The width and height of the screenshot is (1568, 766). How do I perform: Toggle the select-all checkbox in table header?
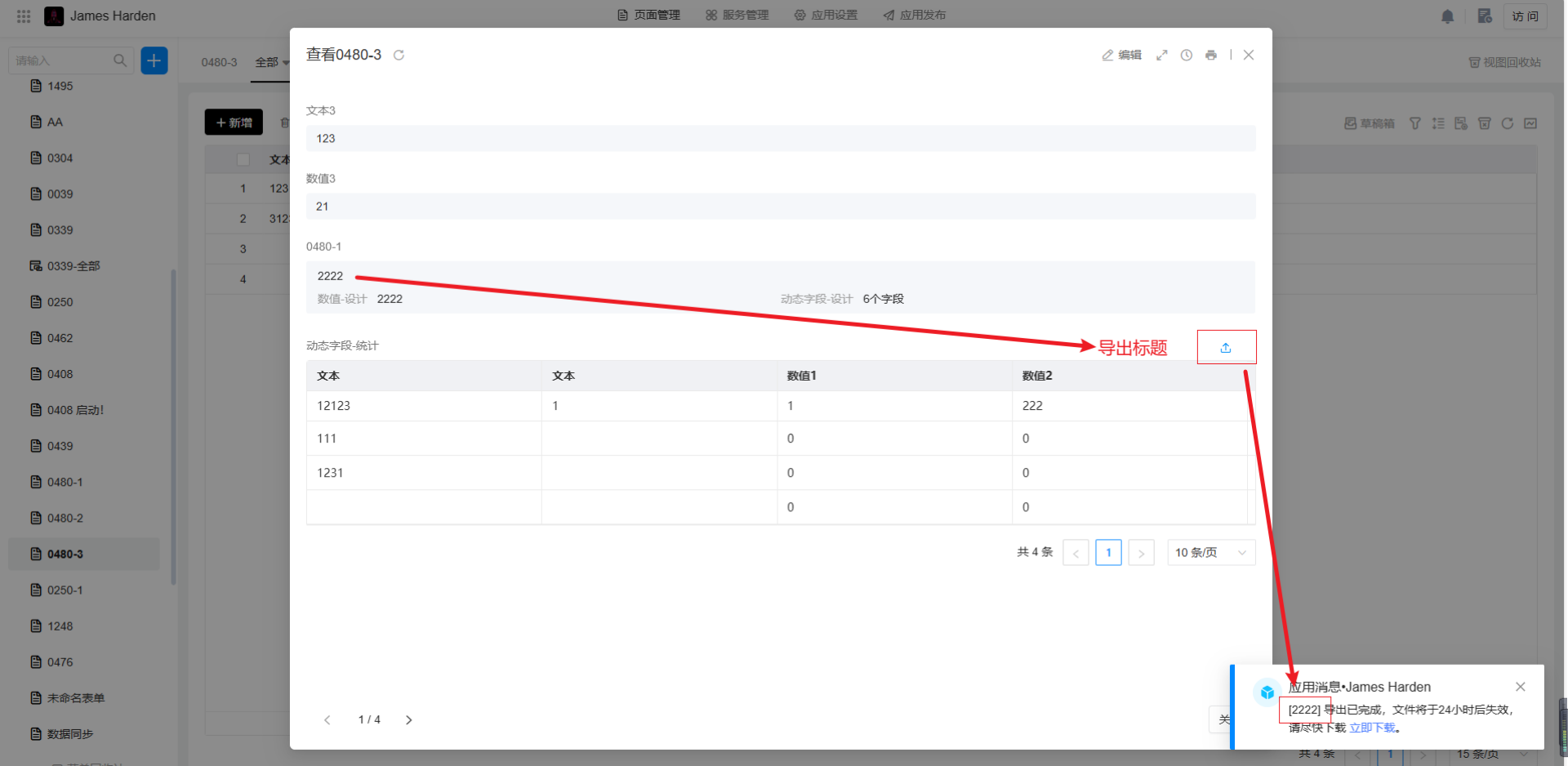243,160
